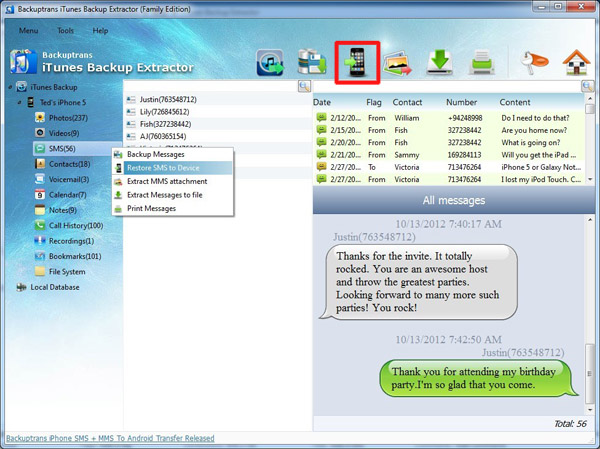Open the Help menu
600x449 pixels.
tap(100, 30)
